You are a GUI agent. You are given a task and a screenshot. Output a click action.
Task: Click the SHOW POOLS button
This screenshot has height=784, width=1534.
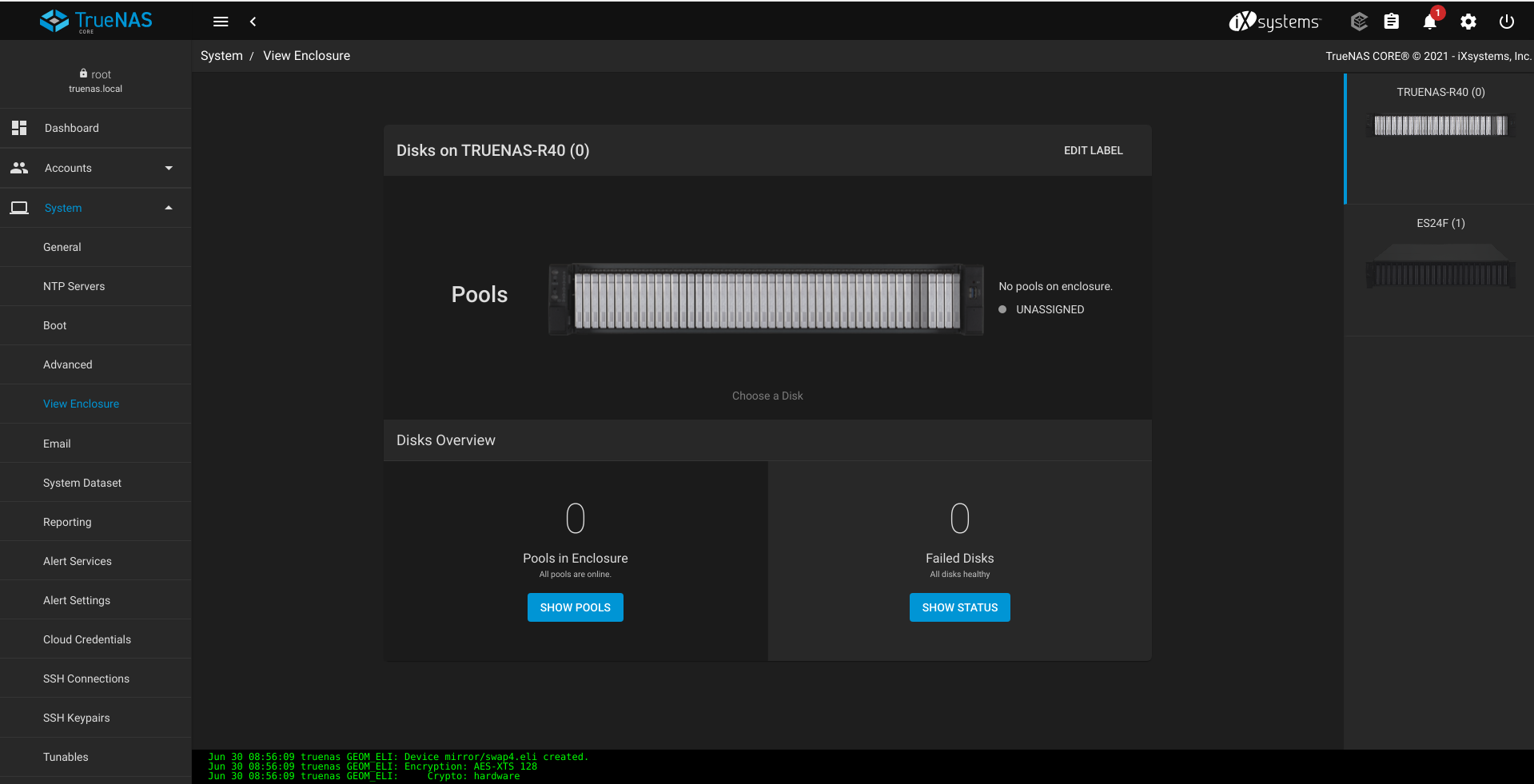tap(575, 607)
